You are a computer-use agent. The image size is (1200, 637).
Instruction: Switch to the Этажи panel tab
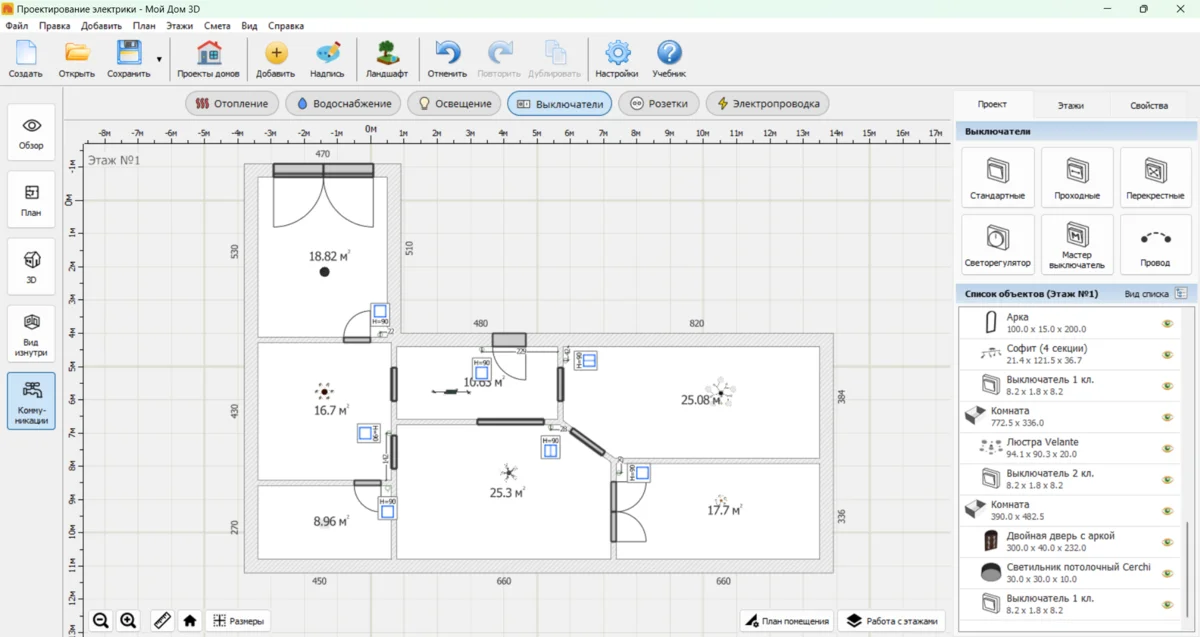pyautogui.click(x=1071, y=105)
